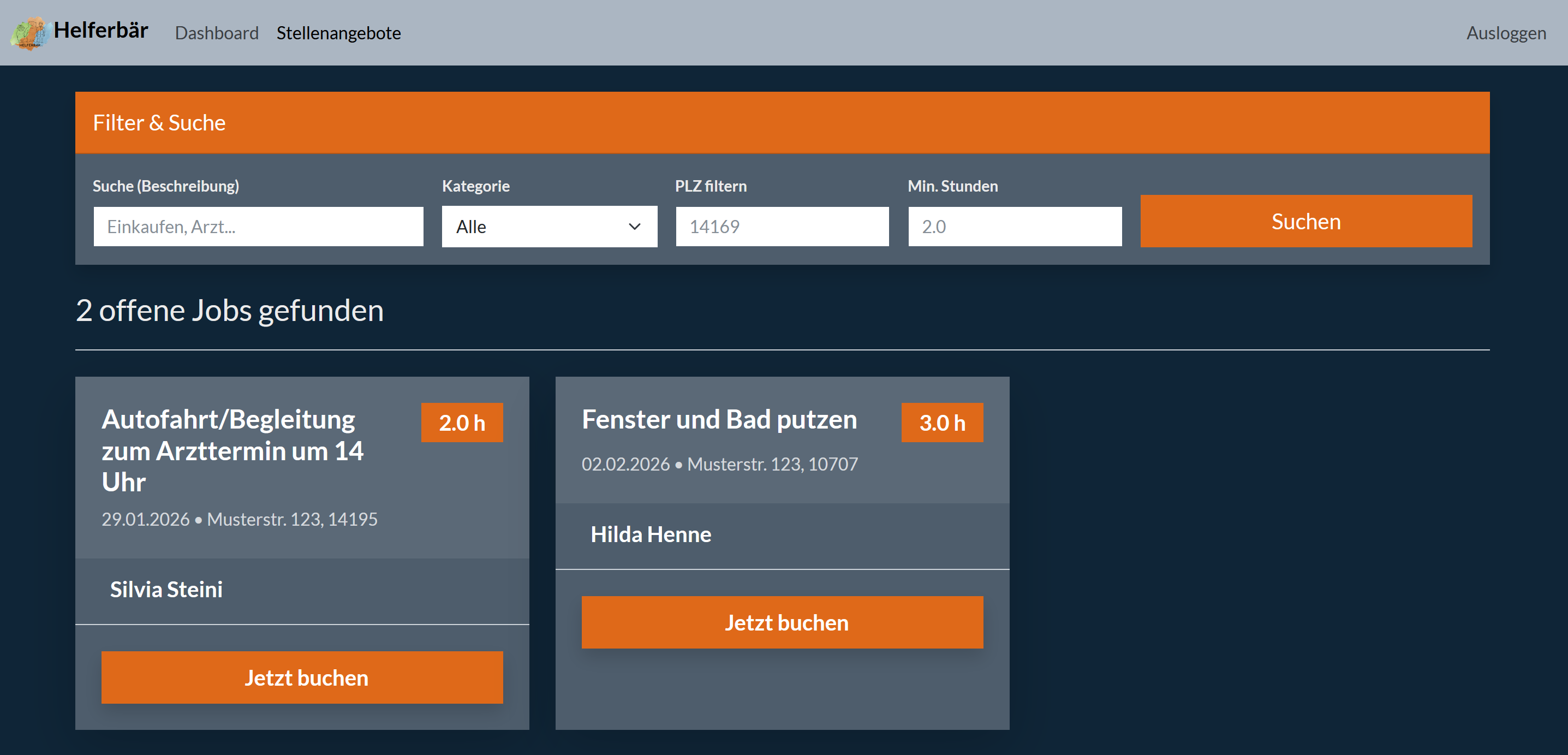
Task: Open the Dashboard nav item
Action: coord(217,33)
